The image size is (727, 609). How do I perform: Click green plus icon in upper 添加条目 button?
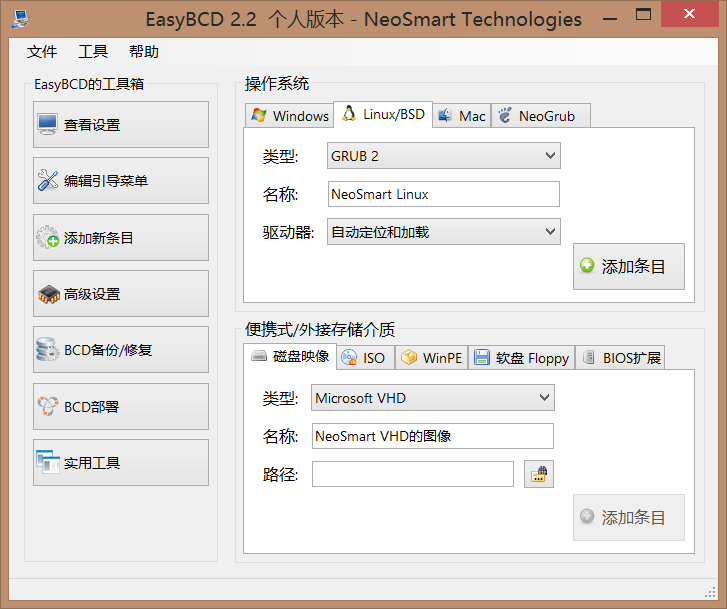(587, 265)
